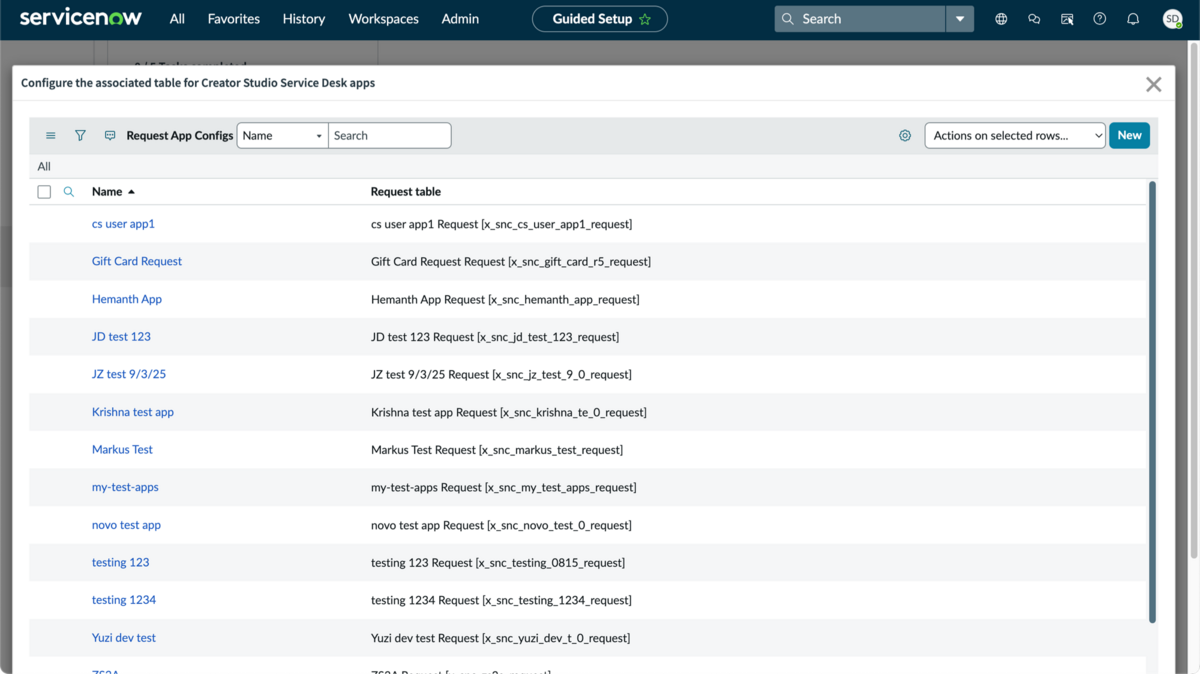Show the list filter funnel icon

(80, 136)
